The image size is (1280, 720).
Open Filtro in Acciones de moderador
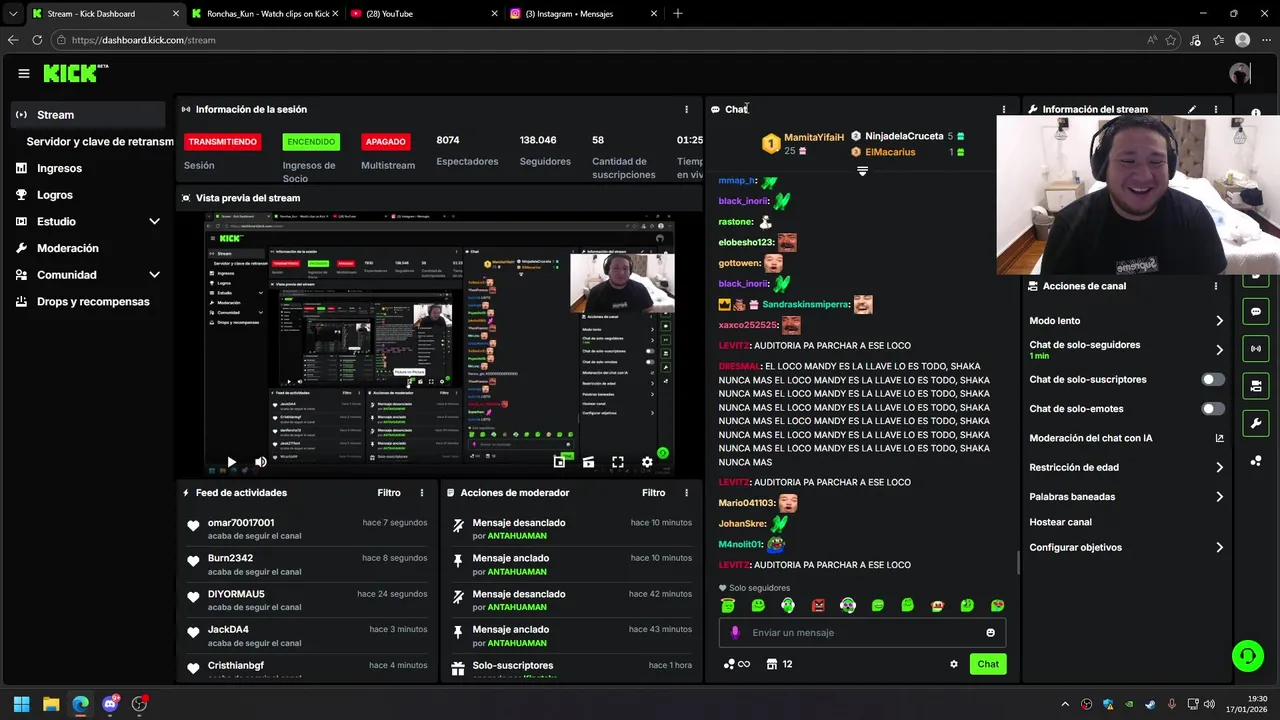pos(653,492)
